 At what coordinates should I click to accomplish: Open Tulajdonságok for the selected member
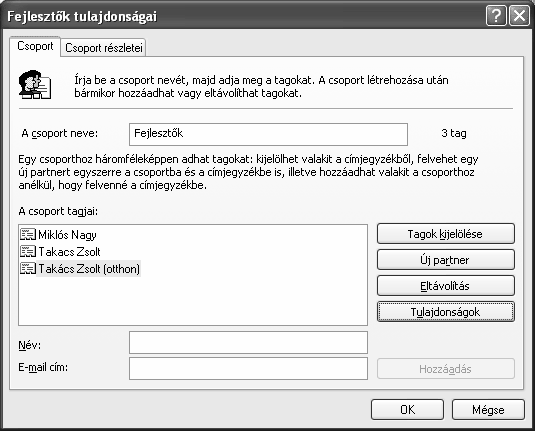446,312
